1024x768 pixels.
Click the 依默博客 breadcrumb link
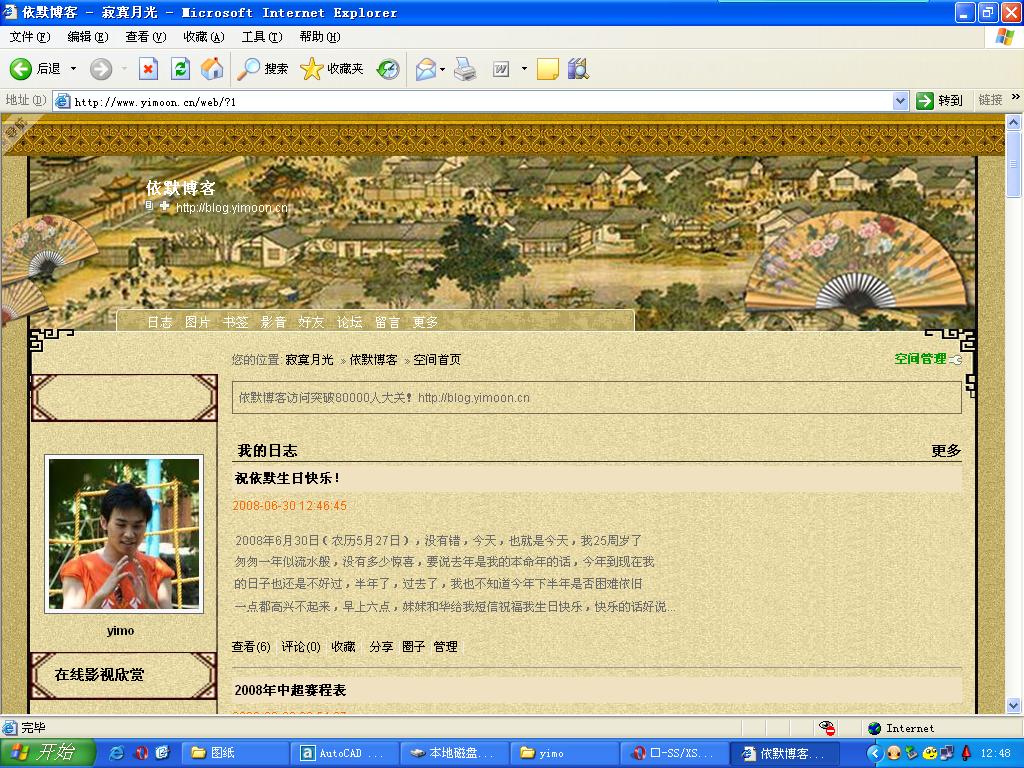click(x=374, y=360)
